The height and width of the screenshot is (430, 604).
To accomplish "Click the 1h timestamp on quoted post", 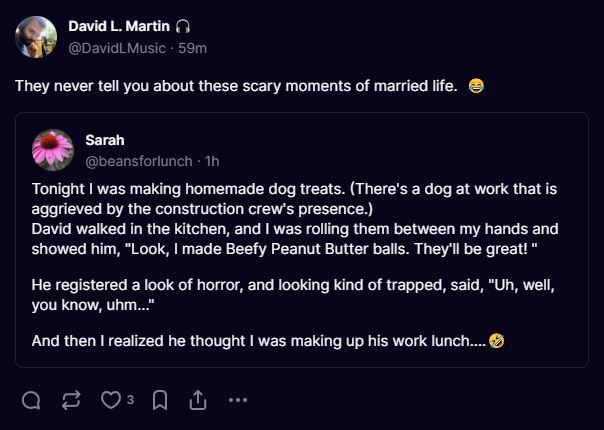I will [212, 160].
